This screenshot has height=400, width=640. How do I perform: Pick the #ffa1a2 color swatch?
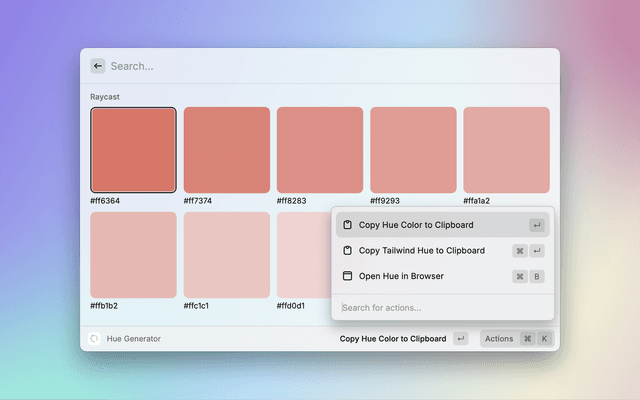click(x=506, y=150)
